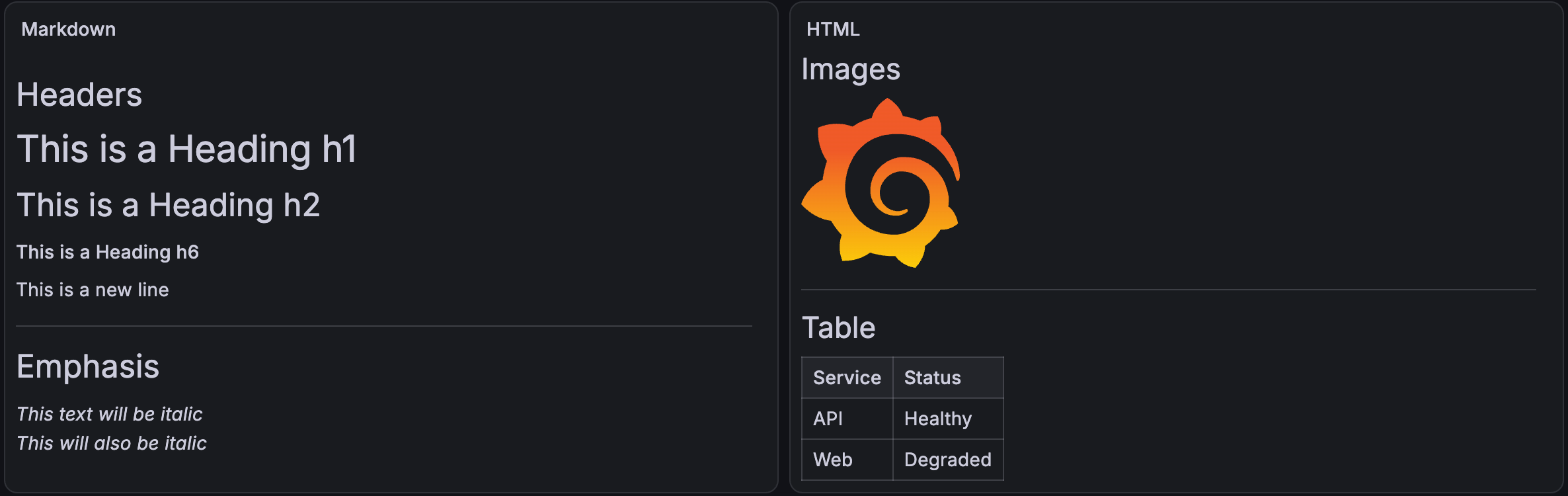Click the "Status" table column header
Screen dimensions: 1568x496
948,378
